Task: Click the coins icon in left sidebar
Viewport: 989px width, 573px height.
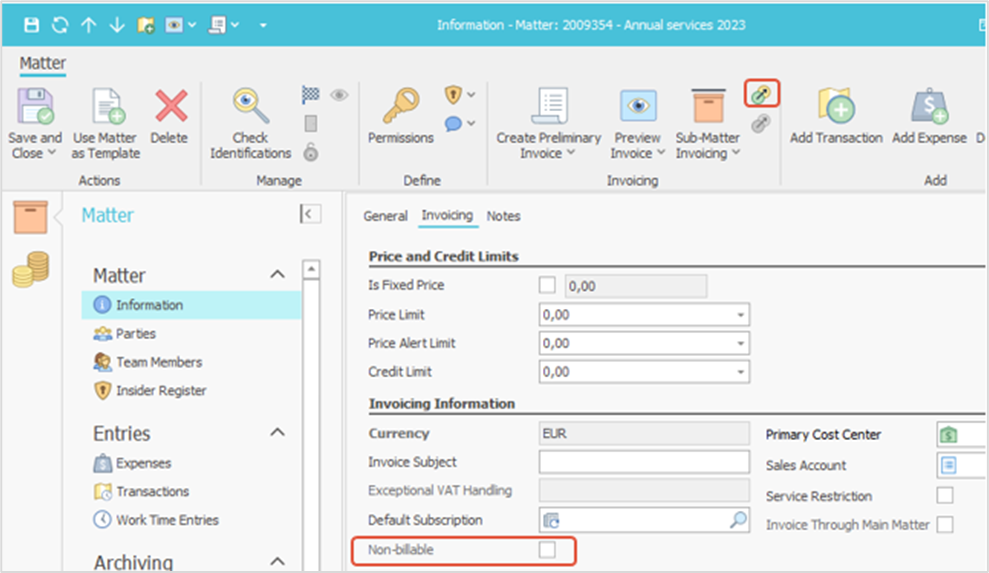Action: coord(30,269)
